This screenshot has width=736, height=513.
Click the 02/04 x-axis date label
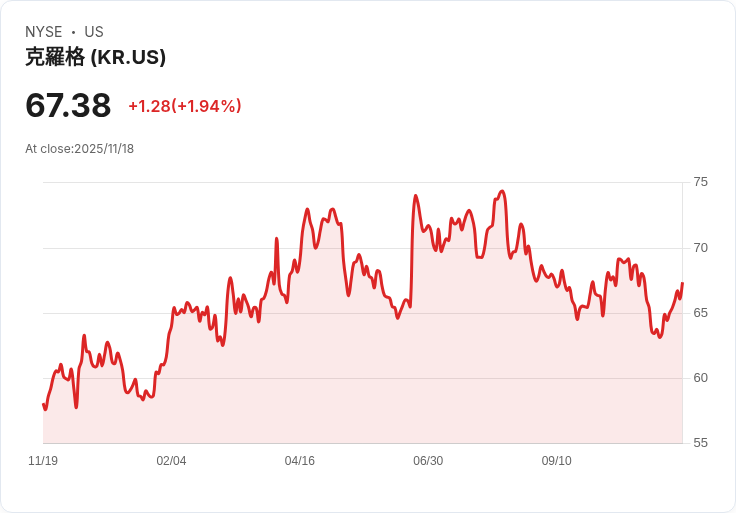coord(171,461)
